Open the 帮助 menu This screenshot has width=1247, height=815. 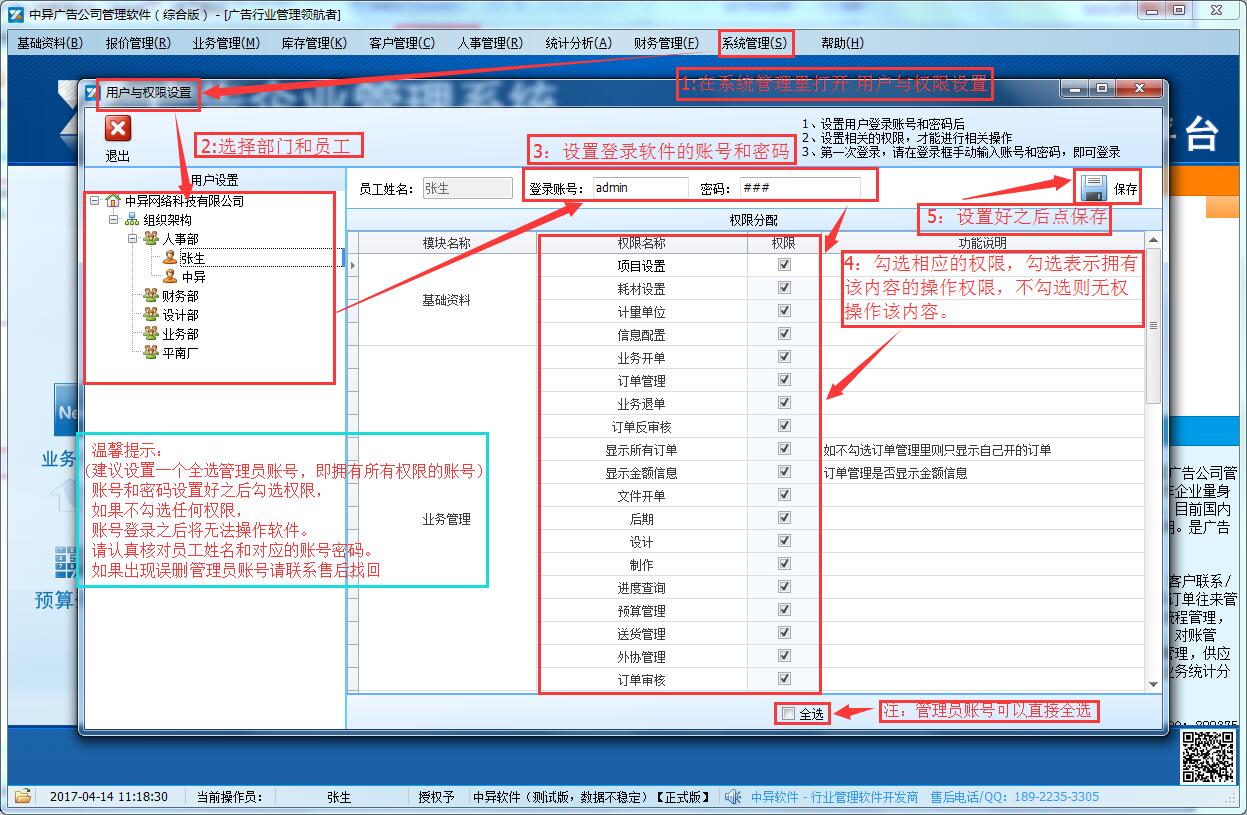(842, 43)
